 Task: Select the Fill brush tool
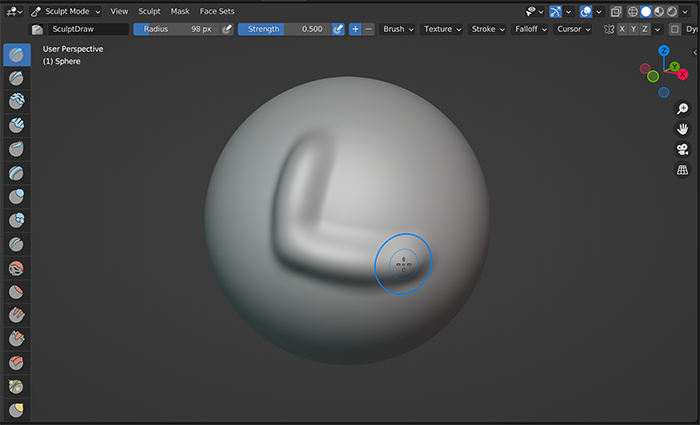17,316
